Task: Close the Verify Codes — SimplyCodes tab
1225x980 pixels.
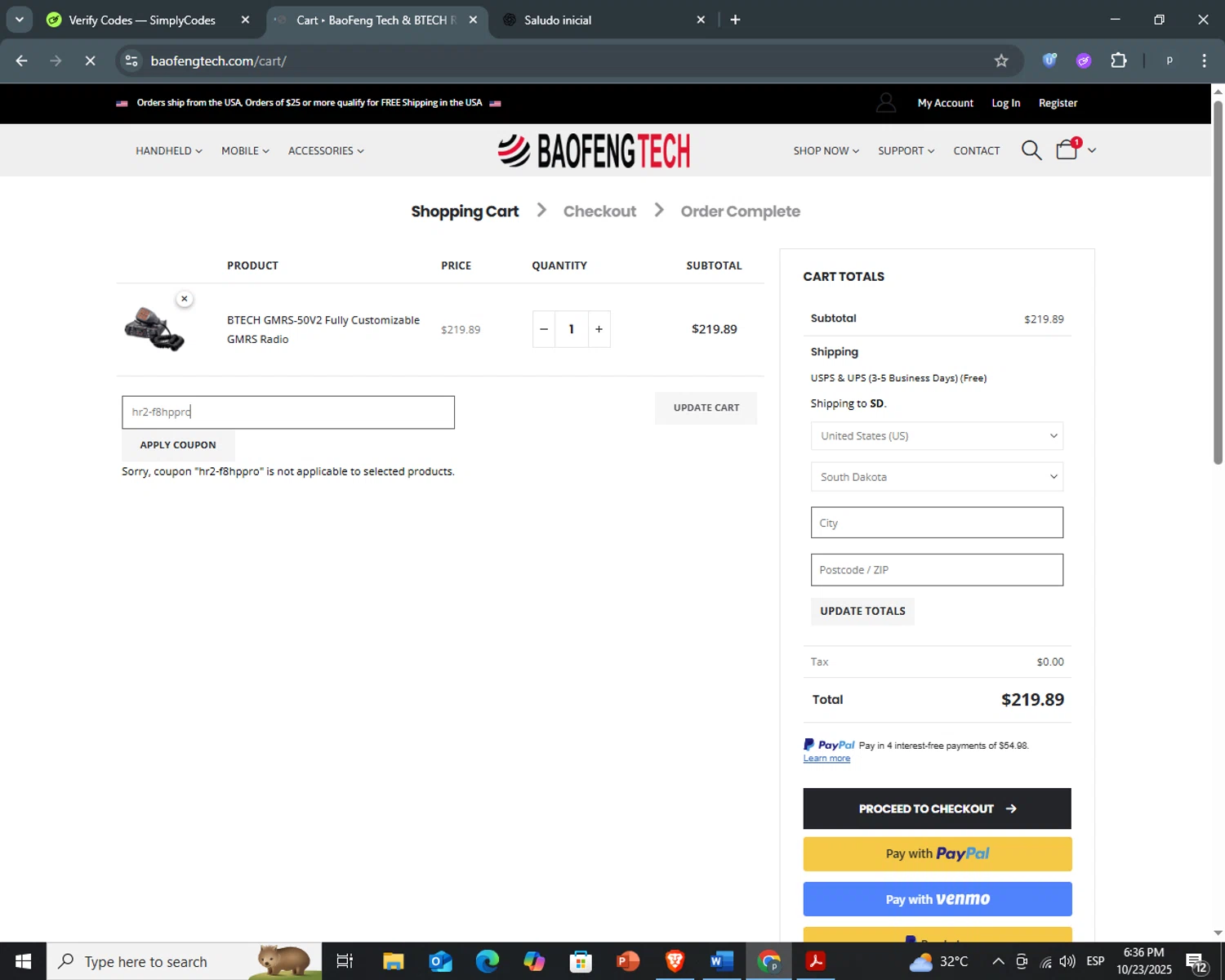Action: coord(245,20)
